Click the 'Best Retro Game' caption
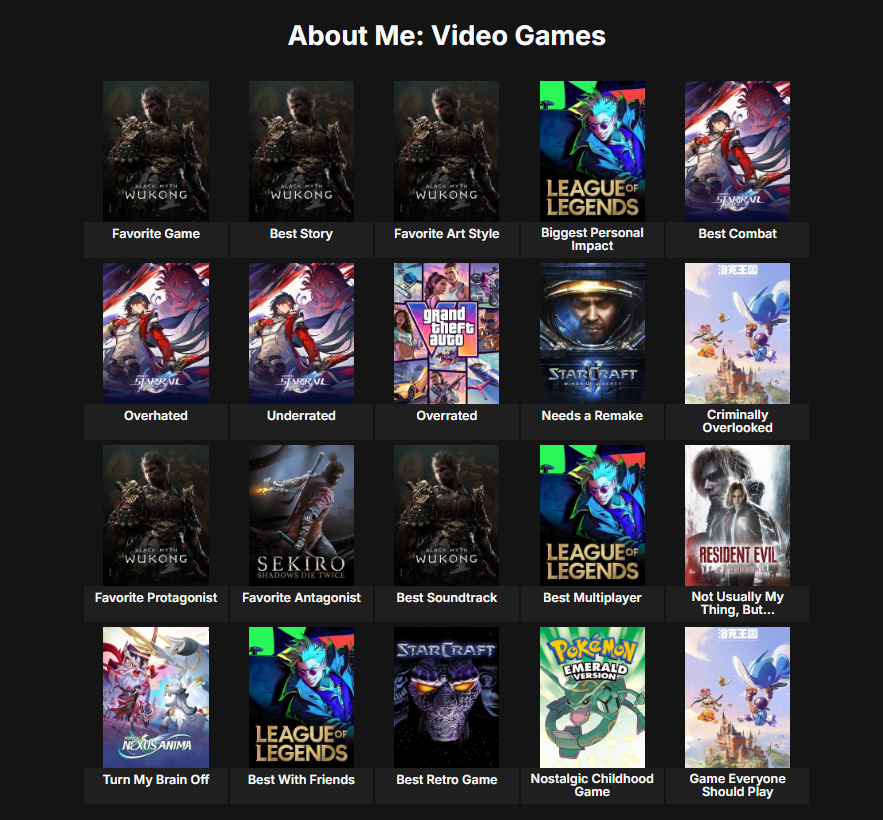 pyautogui.click(x=447, y=779)
